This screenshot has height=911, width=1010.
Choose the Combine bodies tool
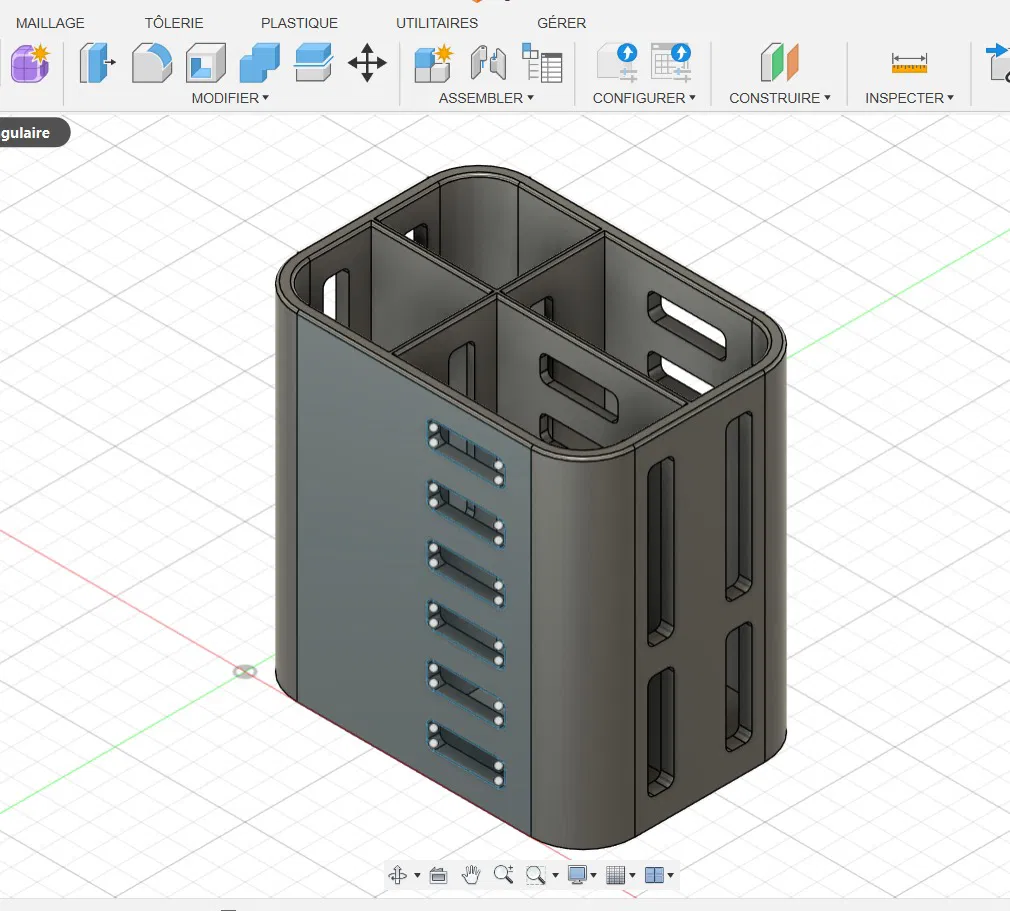click(x=259, y=62)
